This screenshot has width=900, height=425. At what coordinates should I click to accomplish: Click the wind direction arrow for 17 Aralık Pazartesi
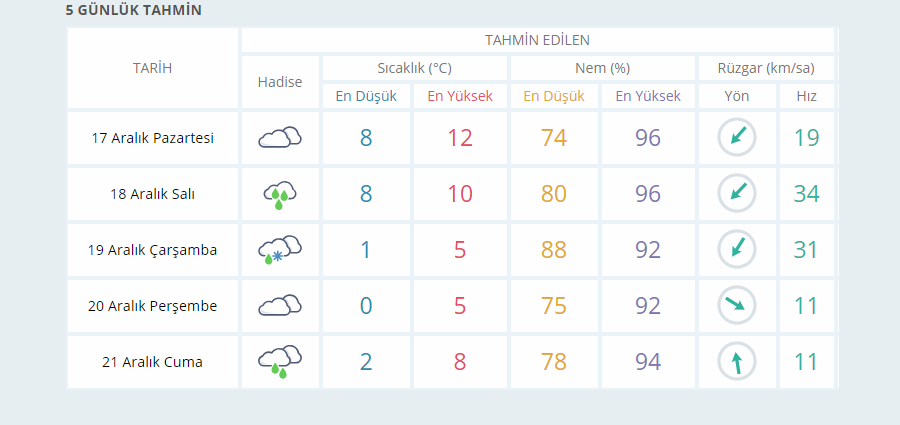click(x=737, y=137)
